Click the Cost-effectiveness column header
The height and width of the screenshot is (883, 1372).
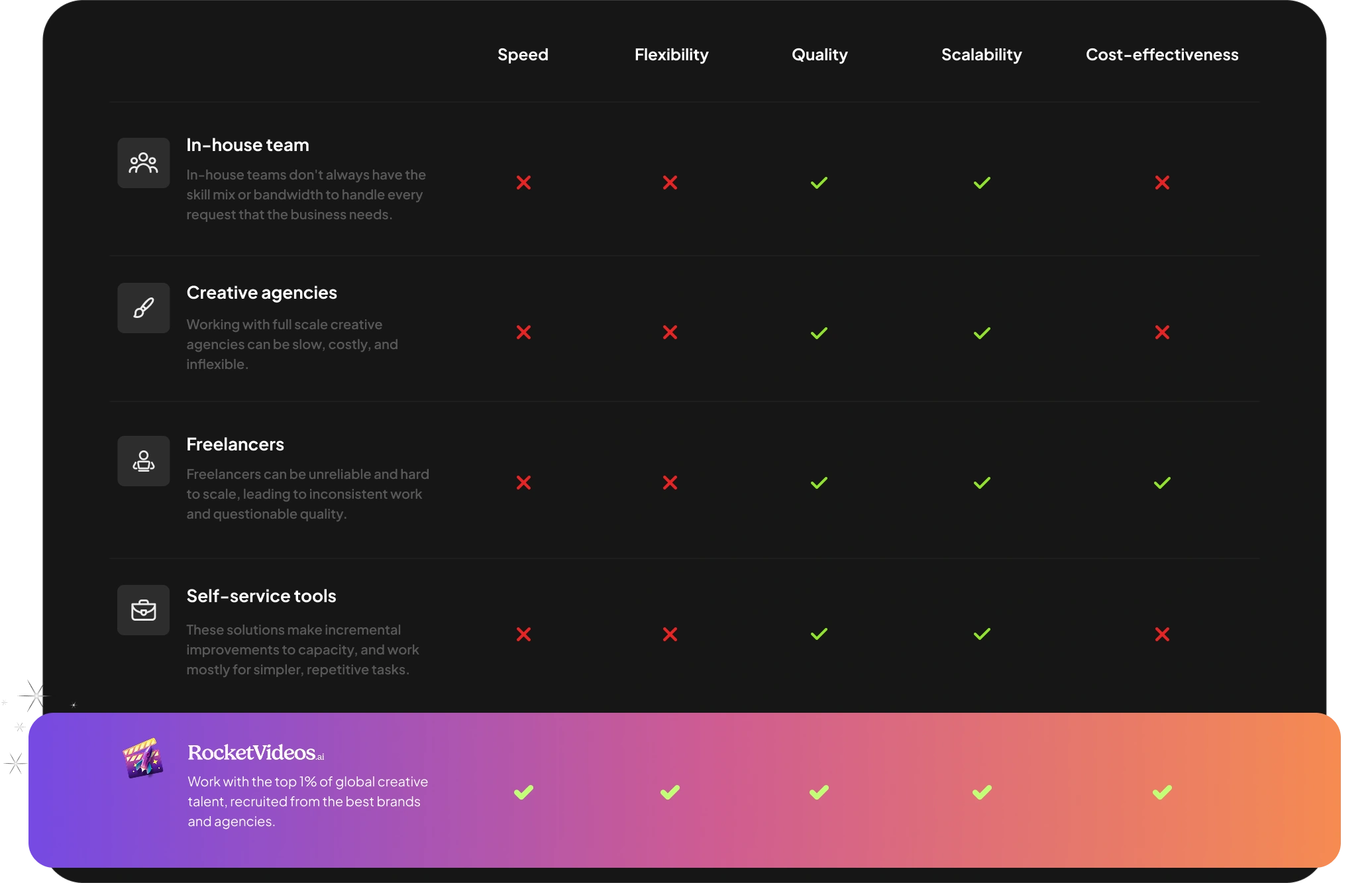(x=1161, y=54)
